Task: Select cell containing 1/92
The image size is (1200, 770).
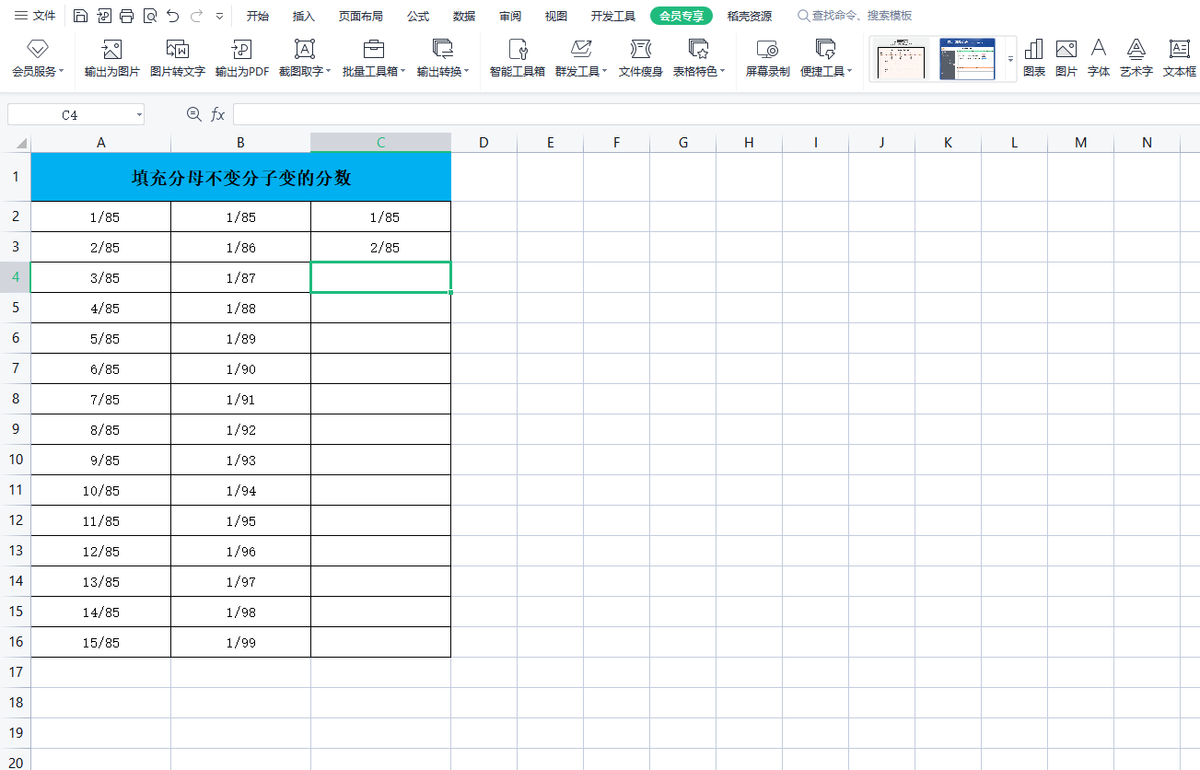Action: 241,429
